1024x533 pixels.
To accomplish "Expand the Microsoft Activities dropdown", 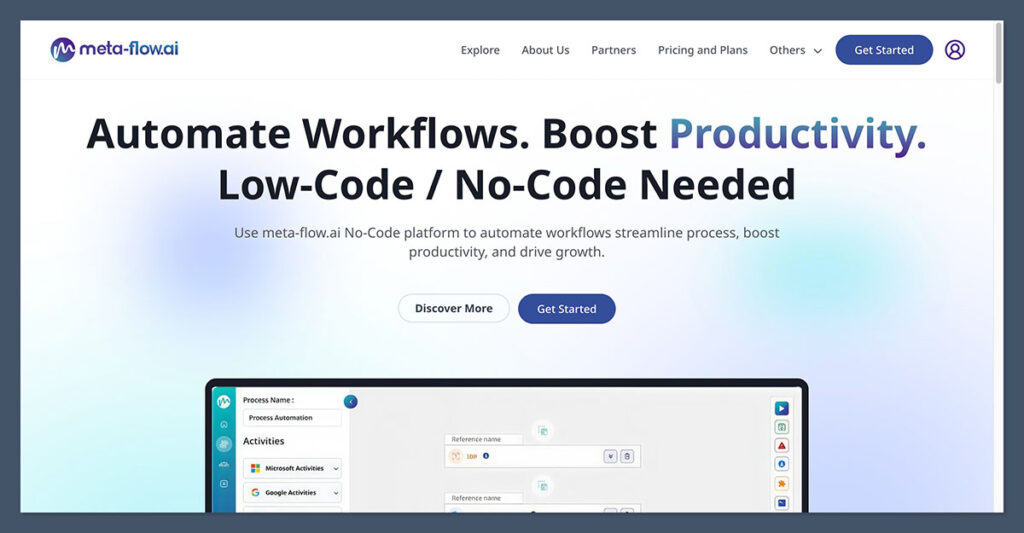I will (x=292, y=468).
